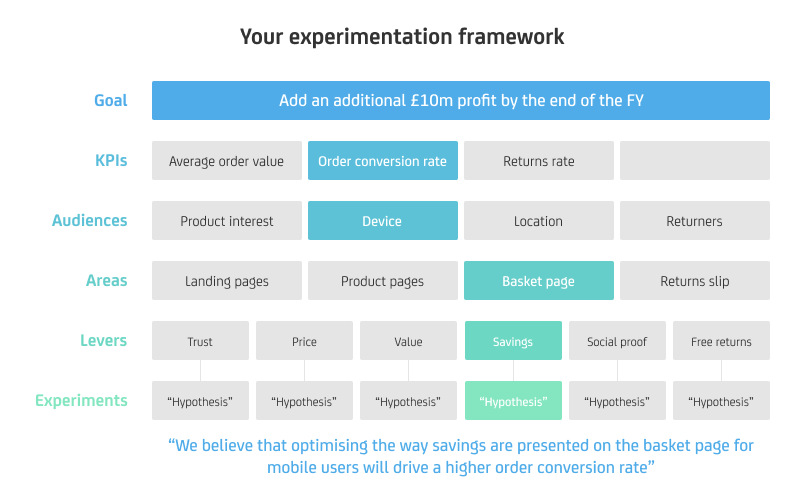This screenshot has width=805, height=503.
Task: Select the Returns rate KPI box
Action: pyautogui.click(x=539, y=161)
